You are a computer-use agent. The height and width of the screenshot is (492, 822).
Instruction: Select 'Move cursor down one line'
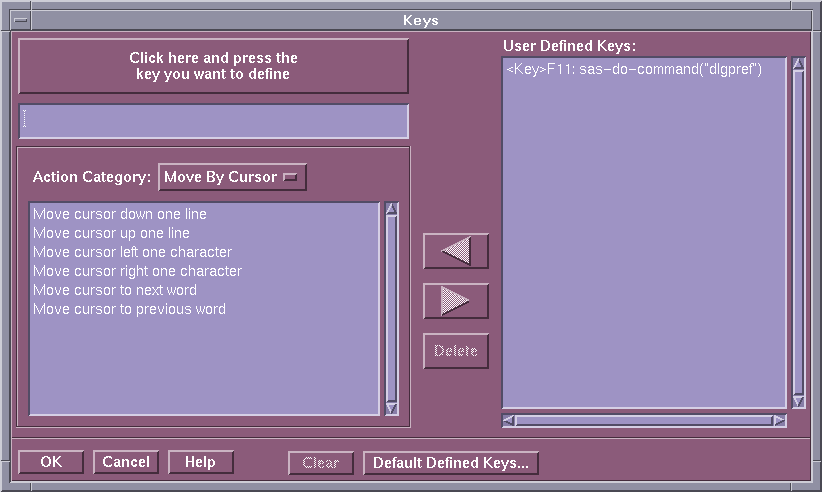point(120,214)
